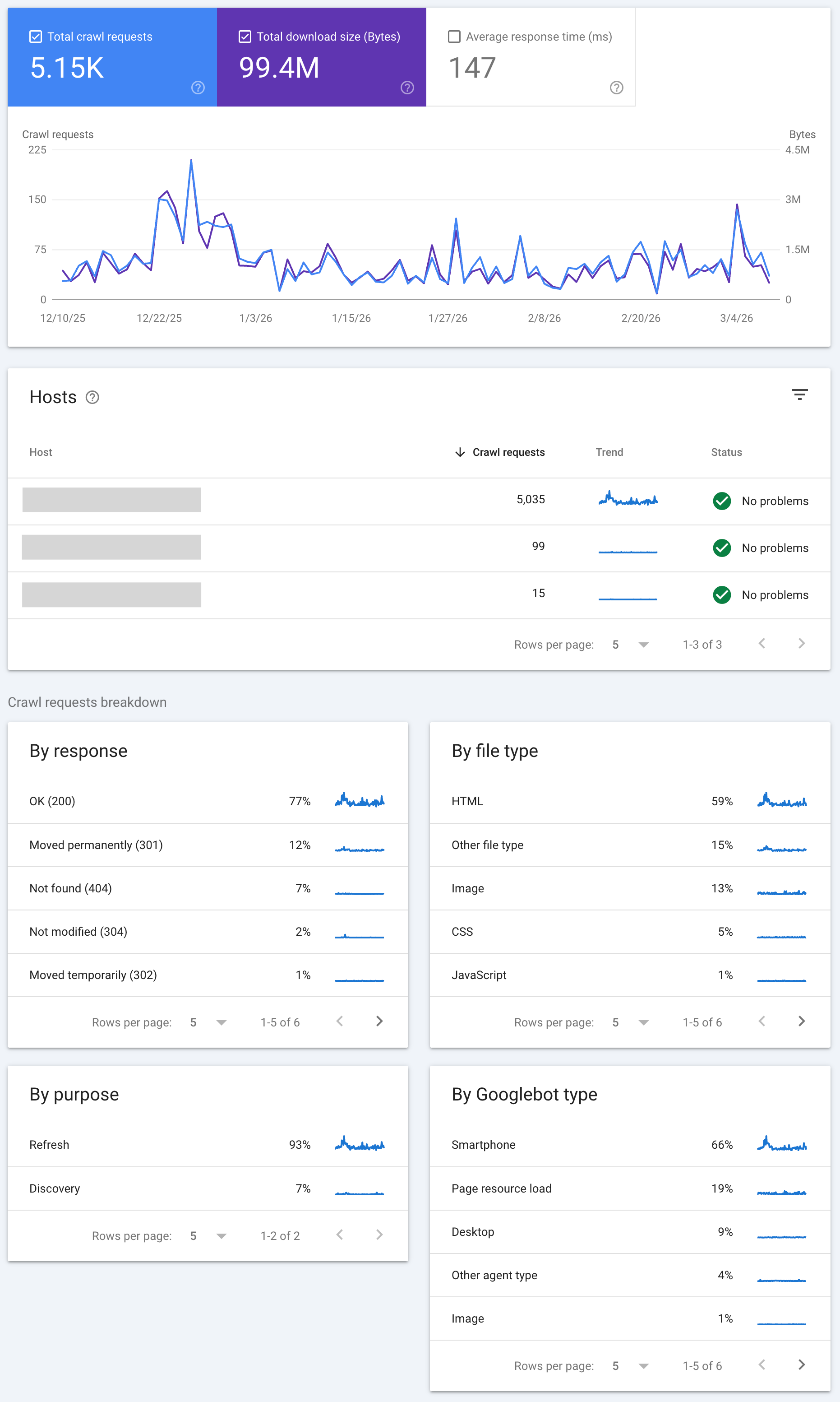This screenshot has width=840, height=1402.
Task: Open Other agent type row
Action: click(630, 1275)
